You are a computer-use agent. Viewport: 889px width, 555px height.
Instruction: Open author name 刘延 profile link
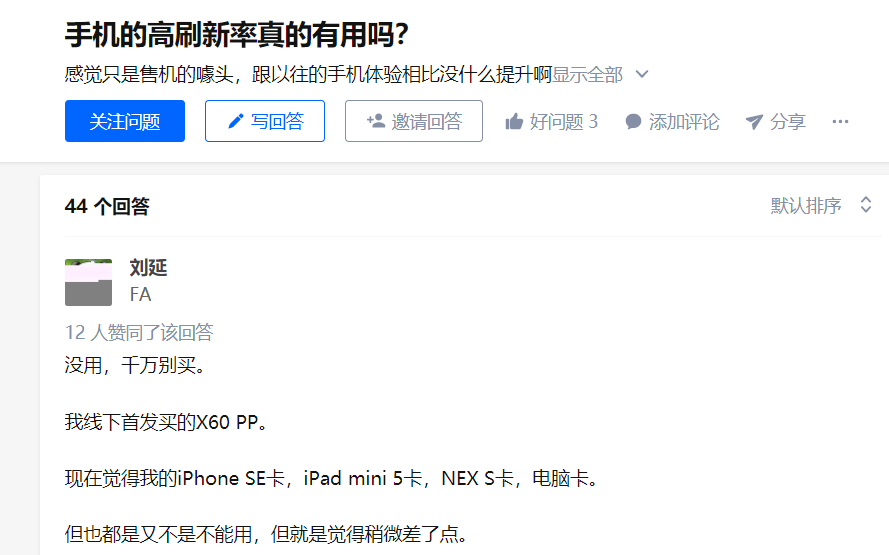[x=149, y=268]
